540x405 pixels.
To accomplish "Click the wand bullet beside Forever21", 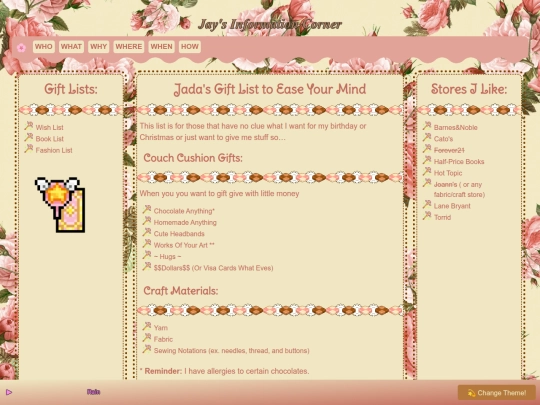I will pyautogui.click(x=427, y=148).
